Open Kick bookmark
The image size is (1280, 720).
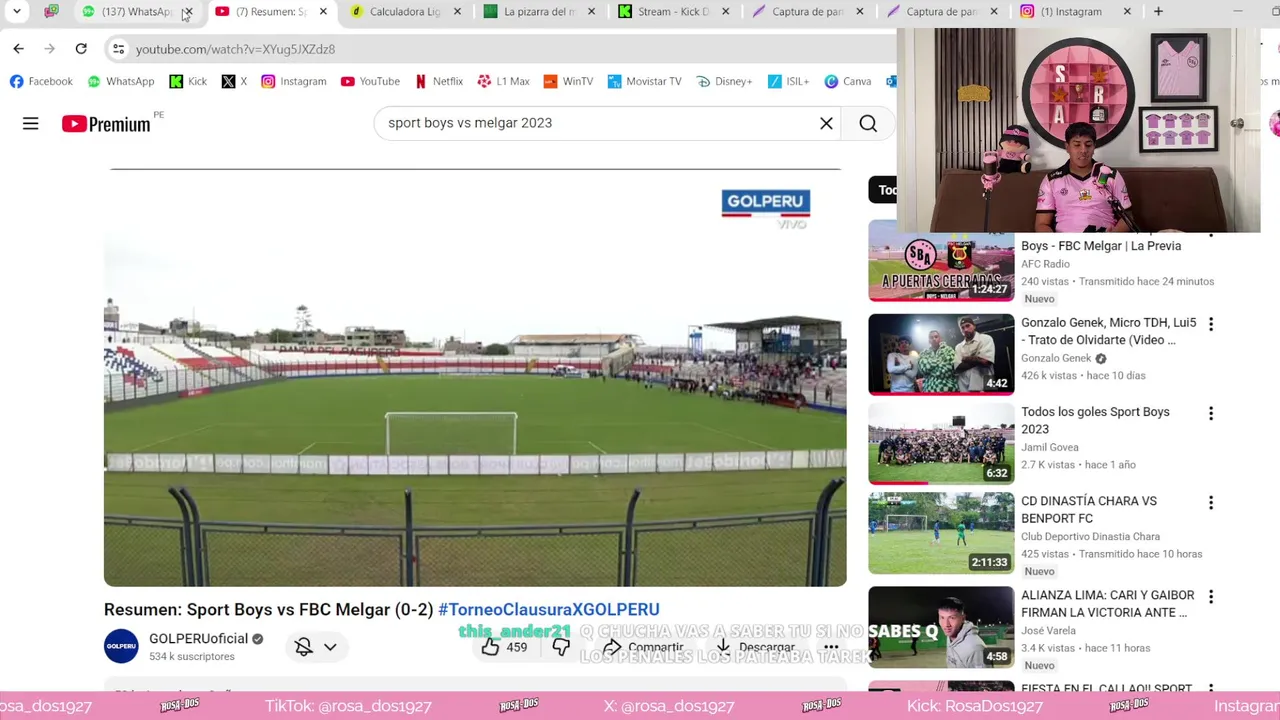click(188, 81)
